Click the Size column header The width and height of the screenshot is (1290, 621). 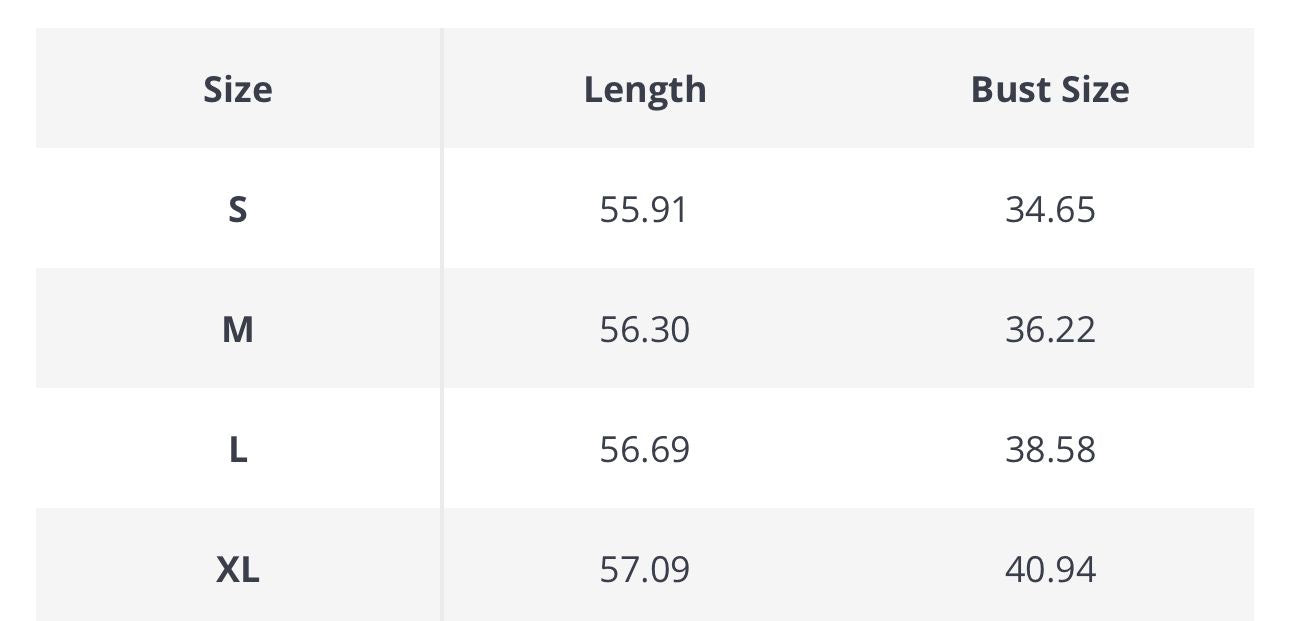point(237,90)
